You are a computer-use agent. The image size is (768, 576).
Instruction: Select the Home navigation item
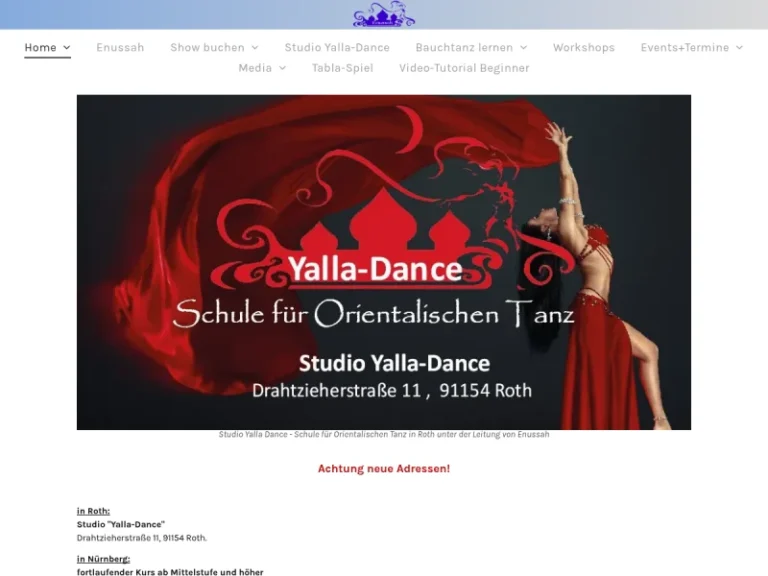click(40, 48)
